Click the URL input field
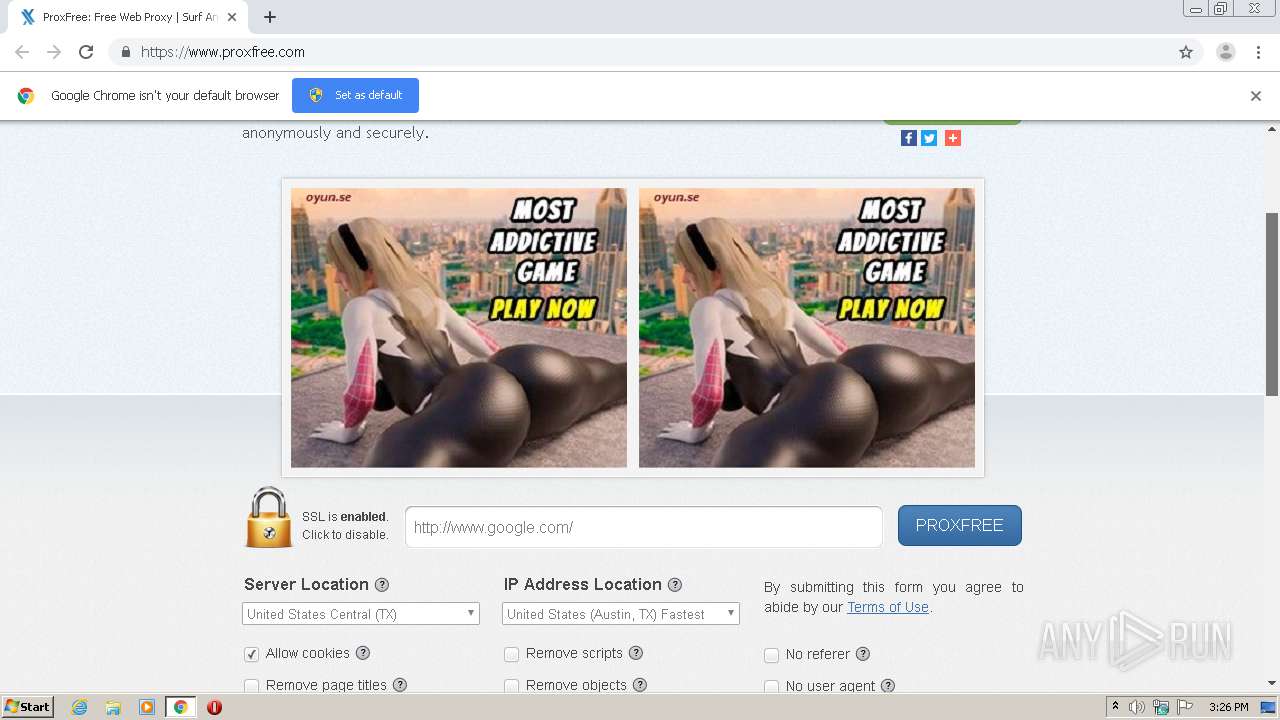1280x720 pixels. coord(644,527)
